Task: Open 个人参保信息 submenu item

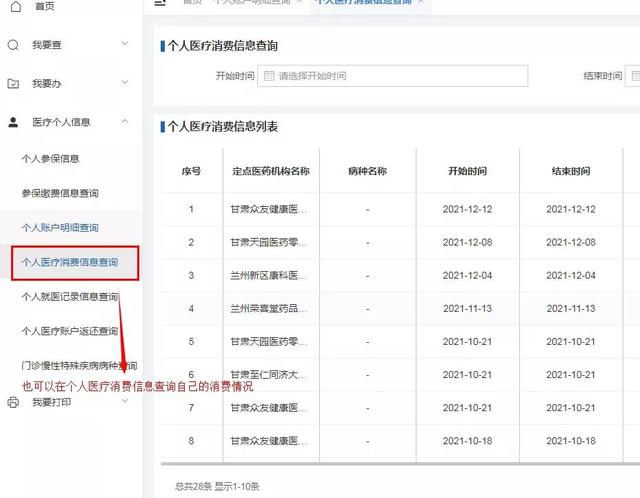Action: point(50,159)
